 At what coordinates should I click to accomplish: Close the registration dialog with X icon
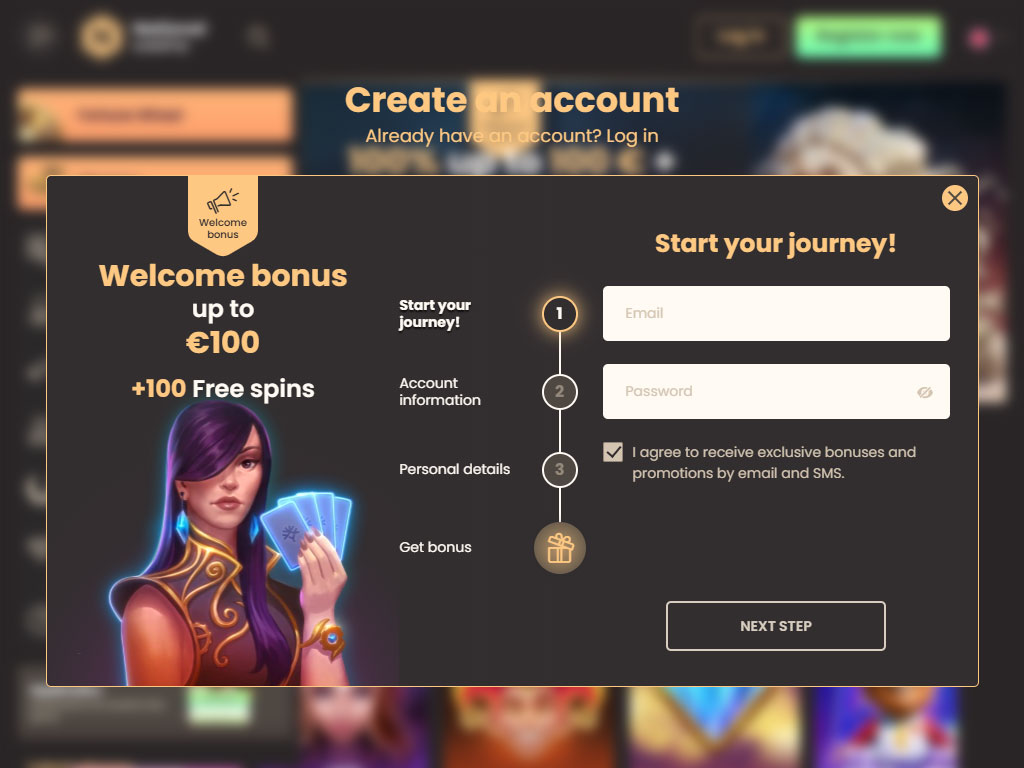tap(954, 198)
